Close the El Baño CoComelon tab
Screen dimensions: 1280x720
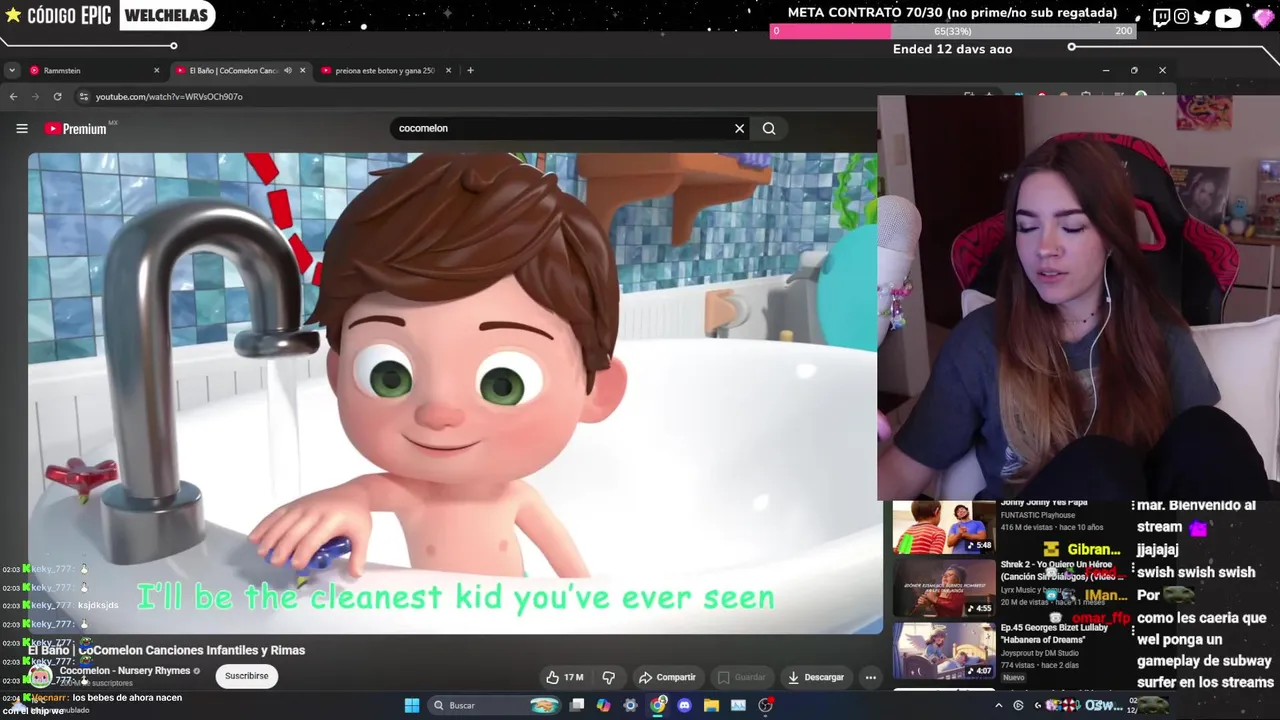[302, 70]
